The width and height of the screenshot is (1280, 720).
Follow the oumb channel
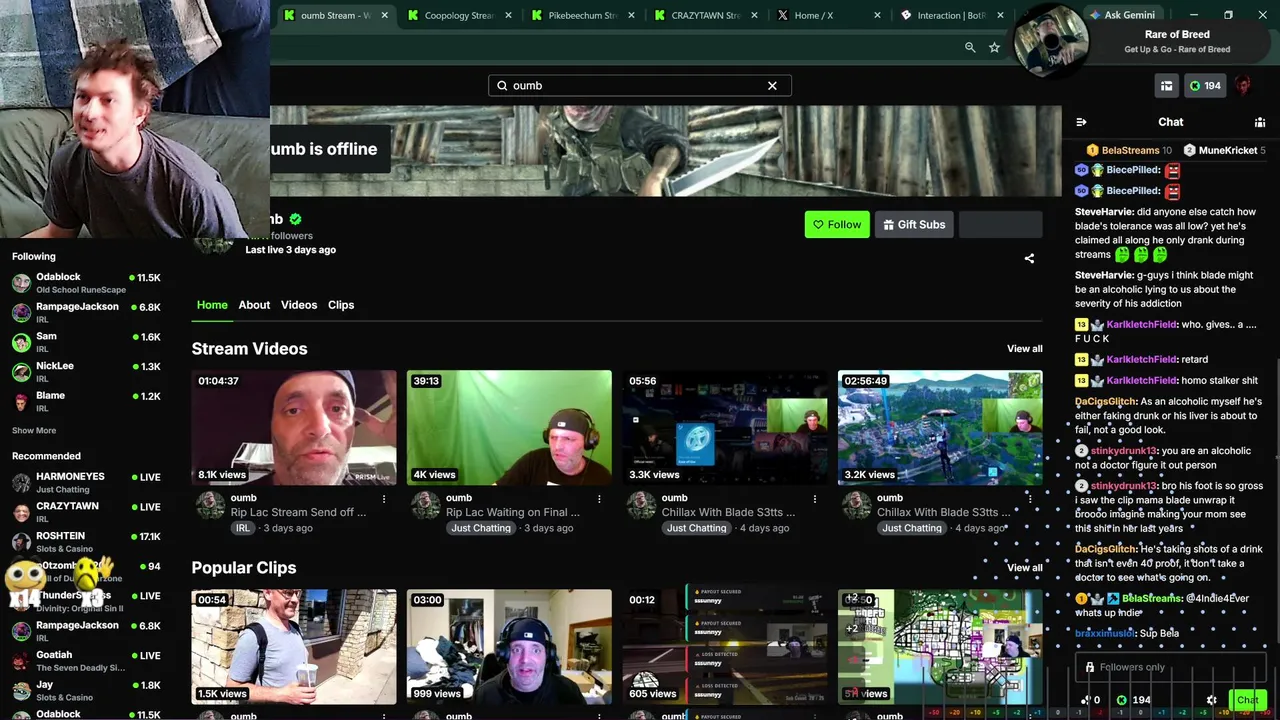[837, 225]
